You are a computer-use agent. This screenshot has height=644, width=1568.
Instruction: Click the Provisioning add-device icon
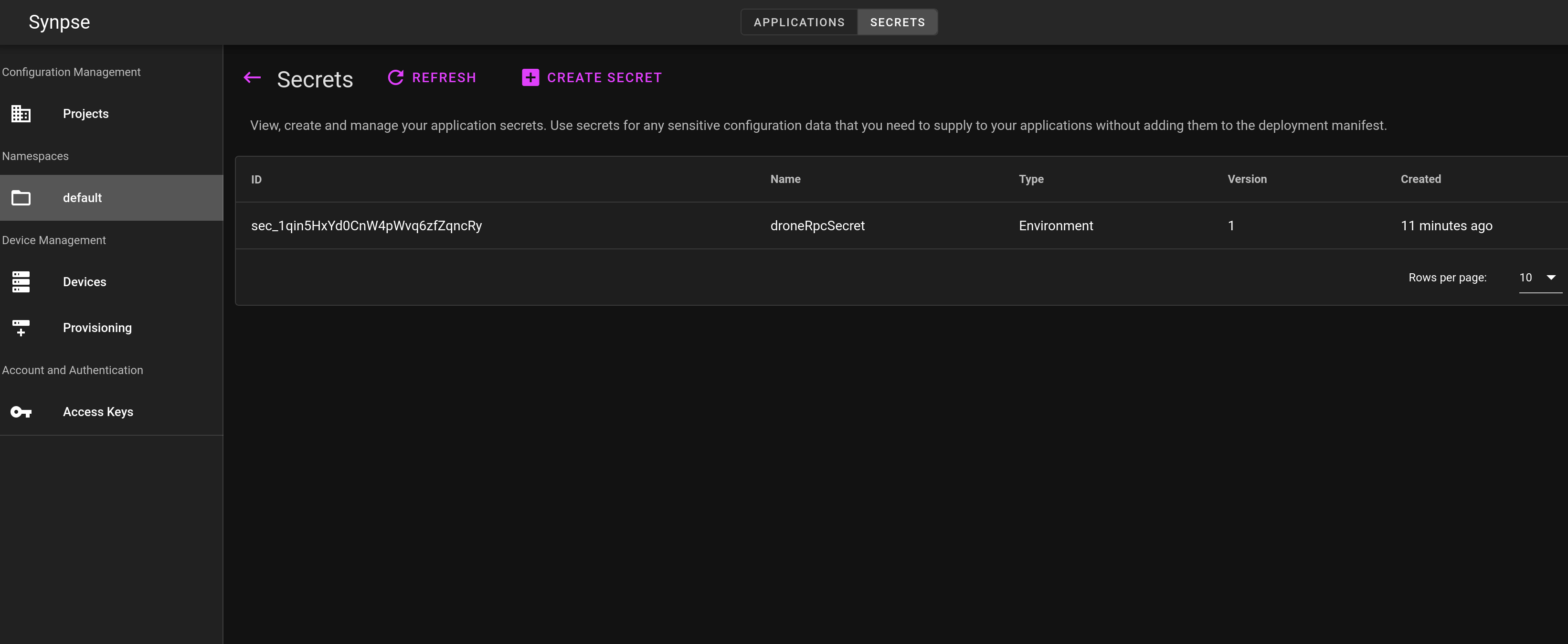[21, 328]
